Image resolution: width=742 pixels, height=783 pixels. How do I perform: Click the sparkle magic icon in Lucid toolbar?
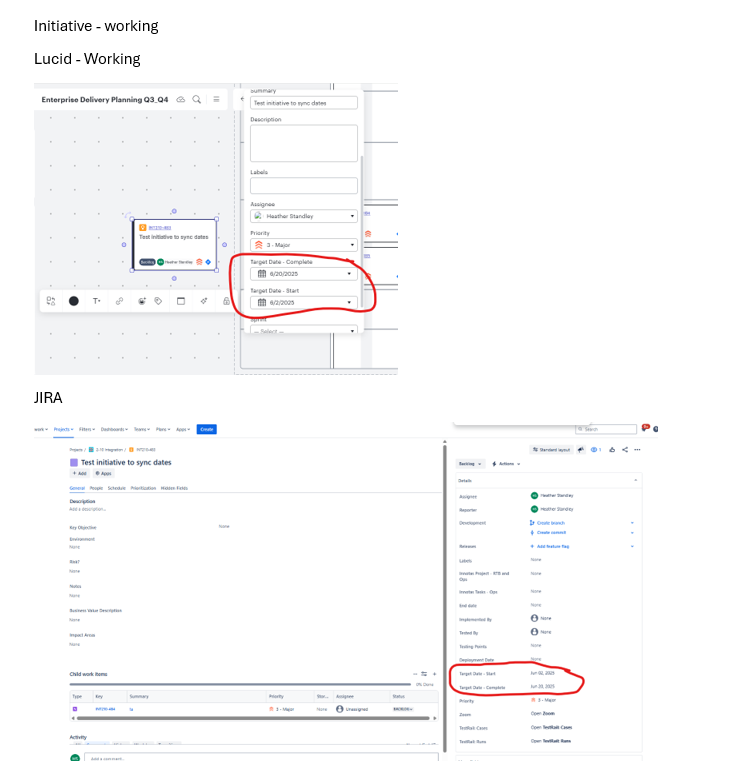[x=204, y=301]
